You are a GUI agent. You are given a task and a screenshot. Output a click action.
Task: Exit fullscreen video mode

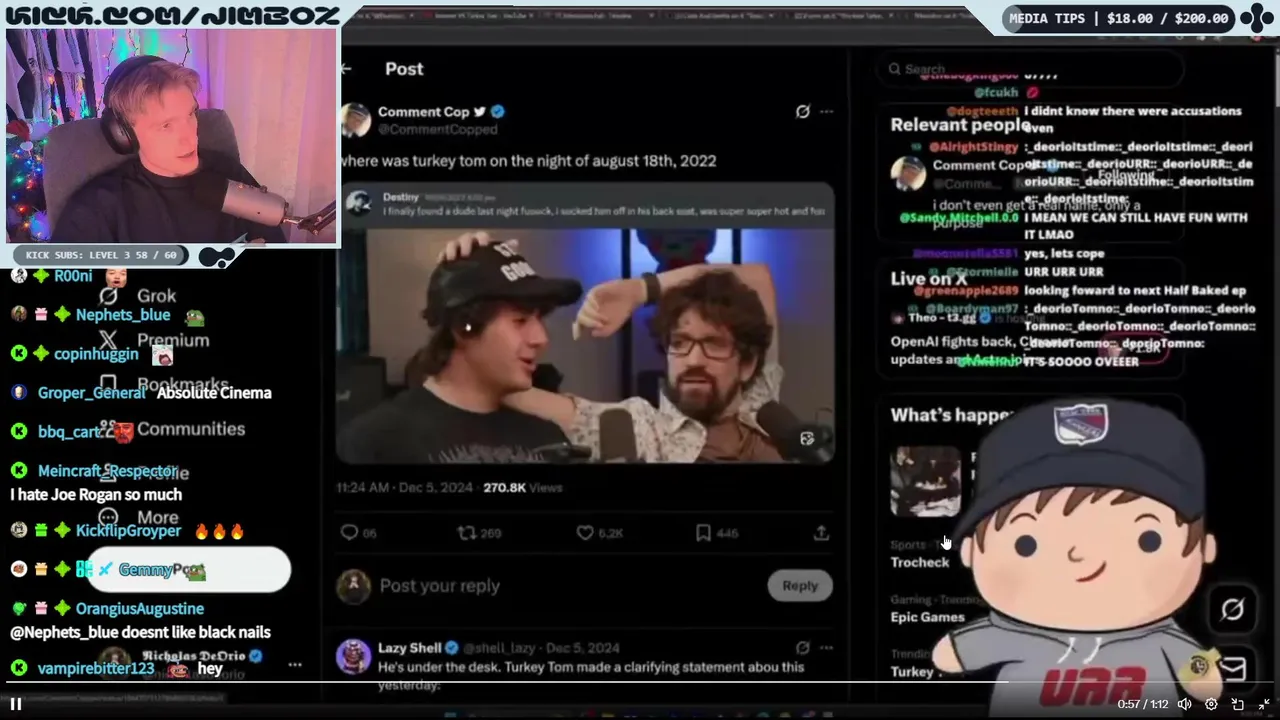click(x=1264, y=704)
